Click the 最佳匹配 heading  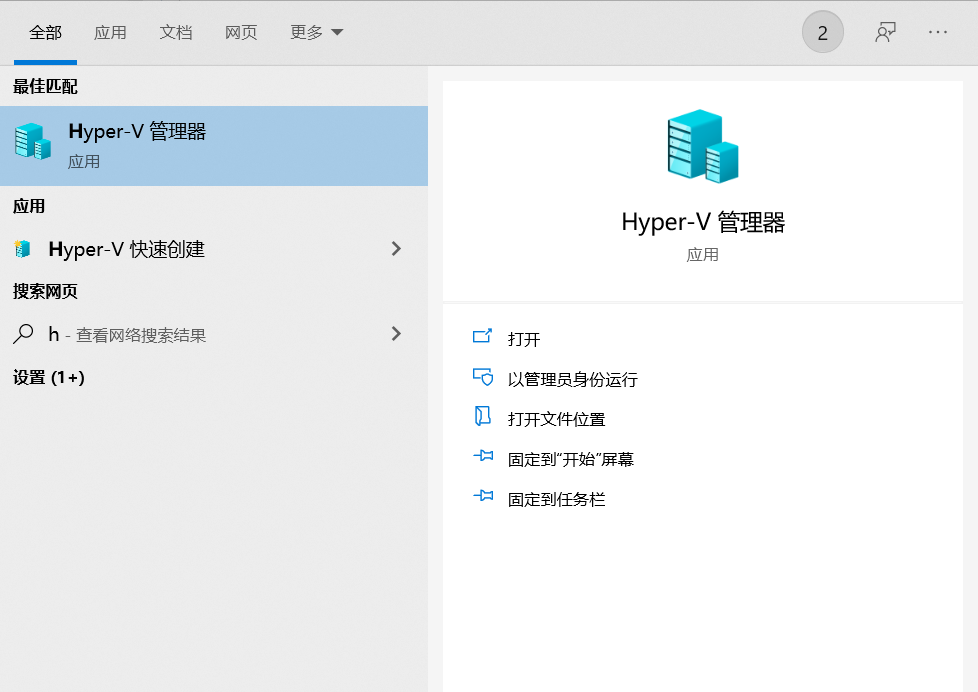click(45, 87)
